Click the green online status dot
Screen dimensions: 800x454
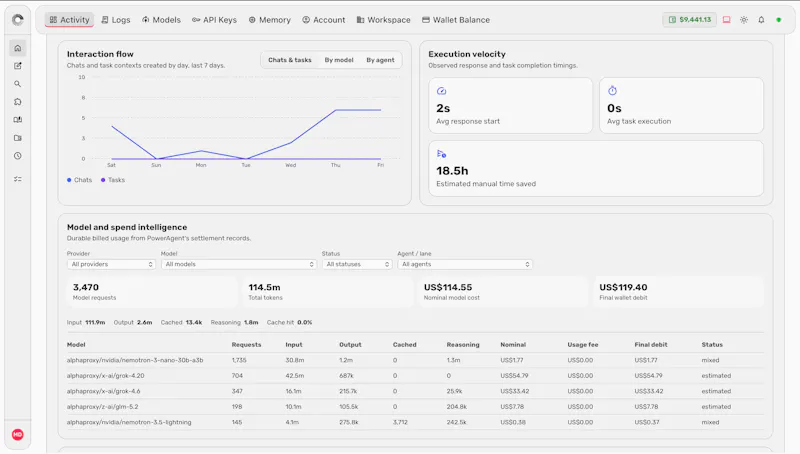[x=779, y=20]
